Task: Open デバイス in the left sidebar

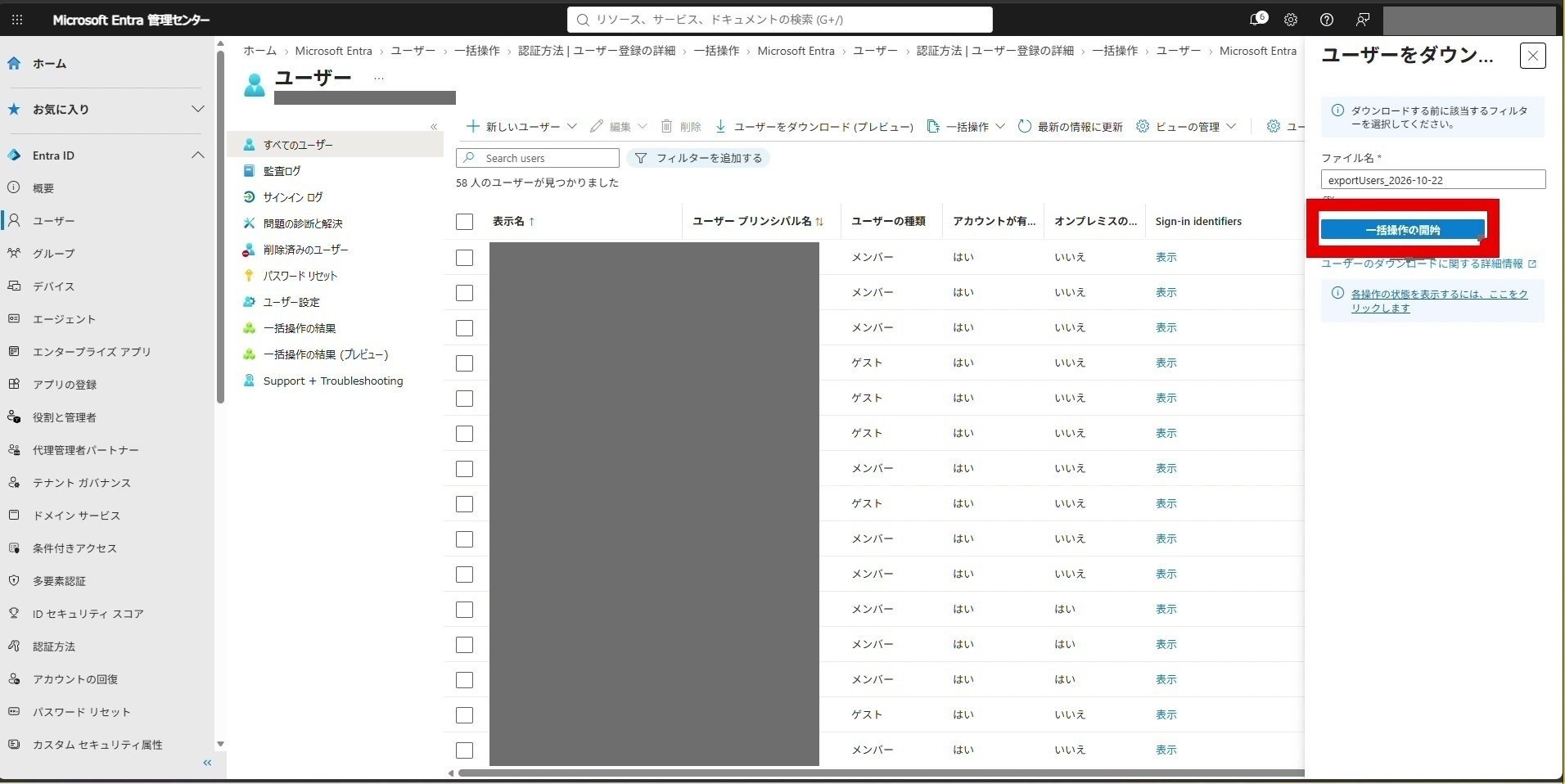Action: pyautogui.click(x=53, y=286)
